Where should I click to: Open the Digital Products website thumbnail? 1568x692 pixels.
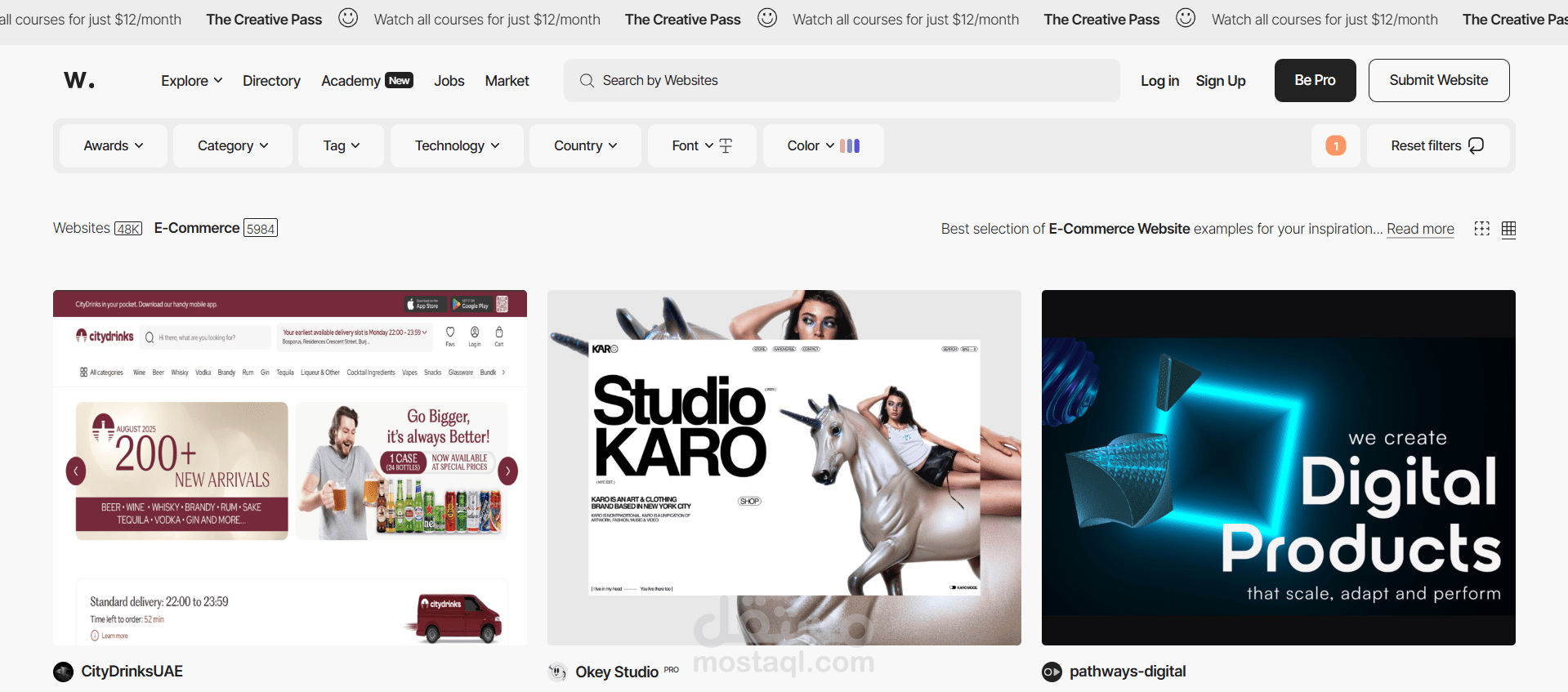1279,467
